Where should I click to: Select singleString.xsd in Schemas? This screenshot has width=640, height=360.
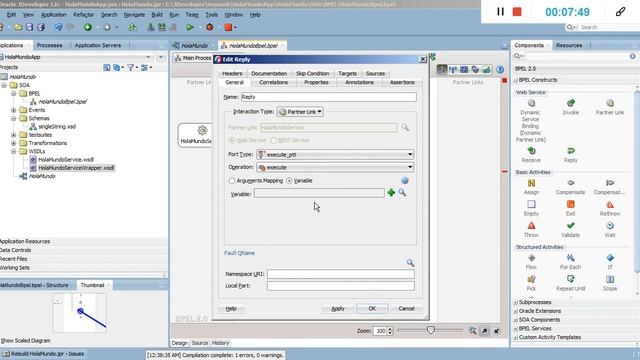57,127
